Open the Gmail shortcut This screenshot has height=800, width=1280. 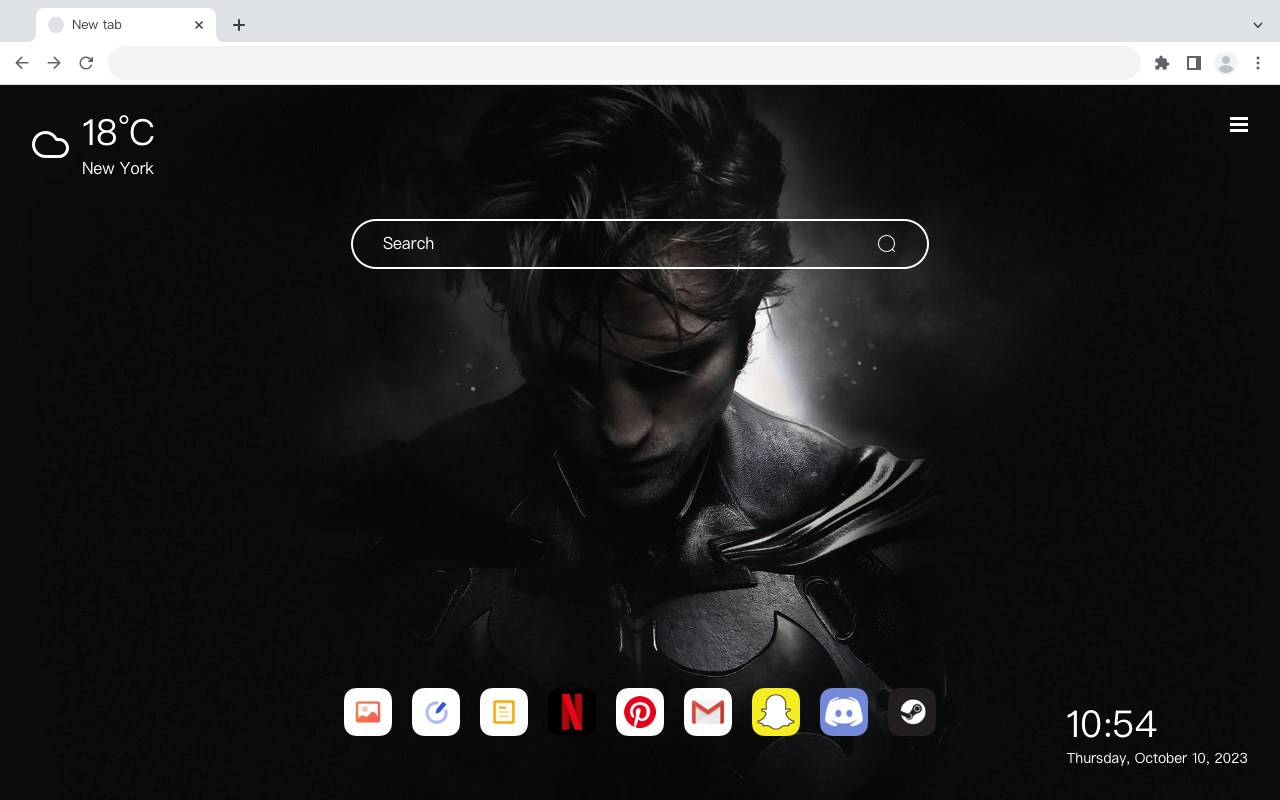(x=708, y=712)
